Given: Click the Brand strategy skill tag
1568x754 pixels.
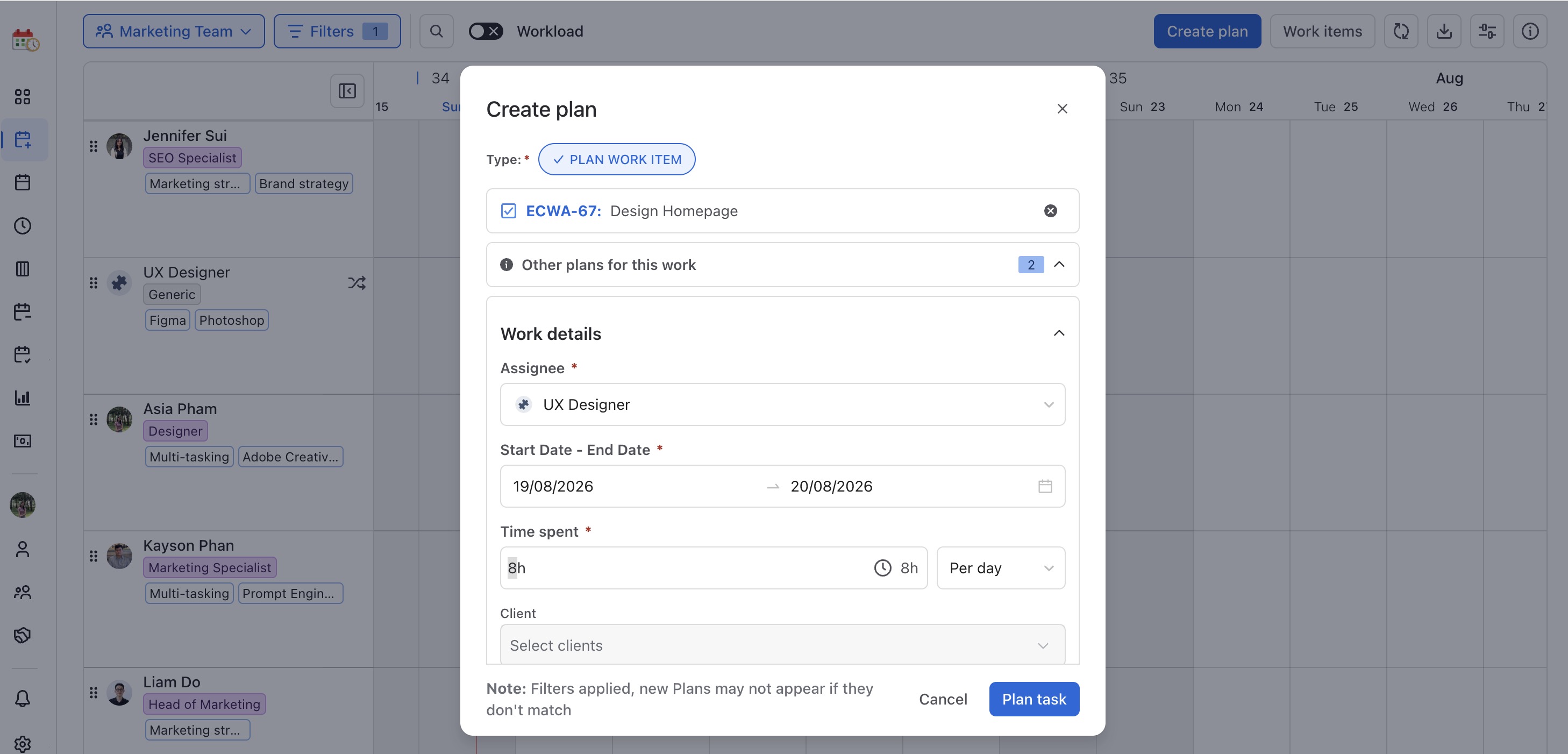Looking at the screenshot, I should pyautogui.click(x=304, y=184).
